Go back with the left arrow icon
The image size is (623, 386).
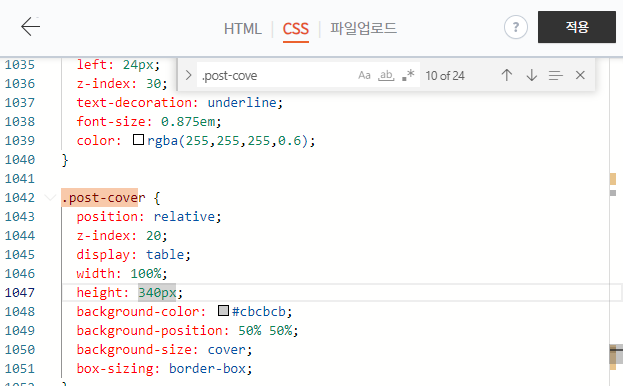(x=31, y=27)
